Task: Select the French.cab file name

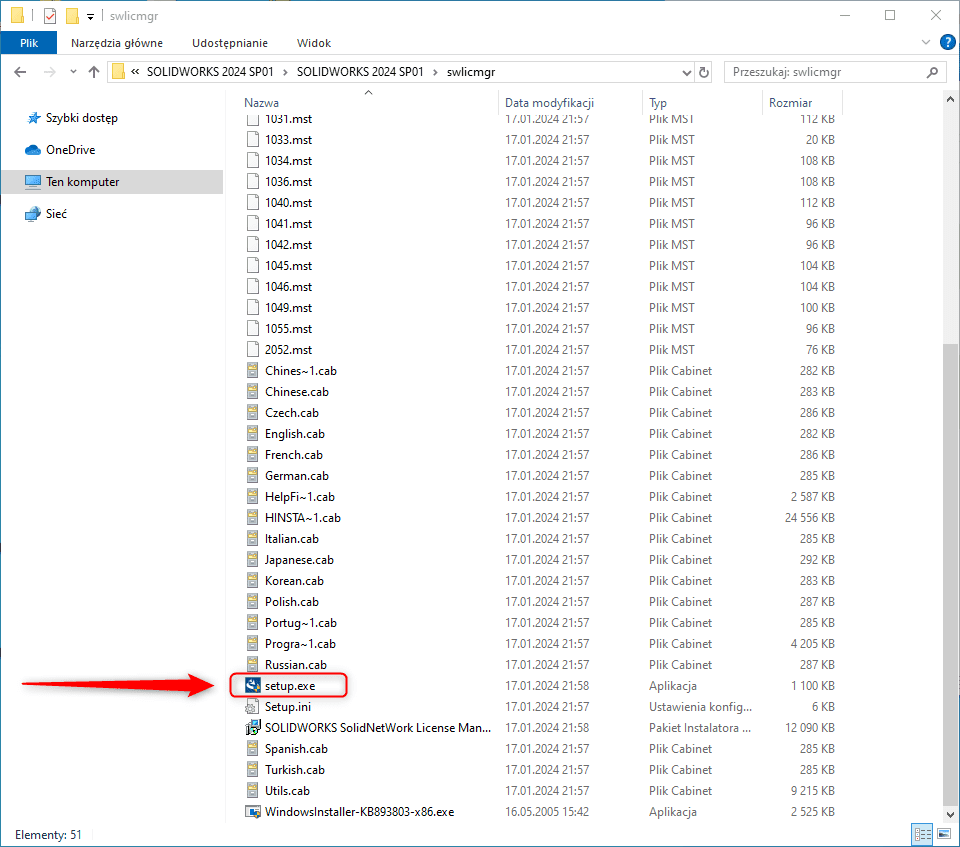Action: 294,455
